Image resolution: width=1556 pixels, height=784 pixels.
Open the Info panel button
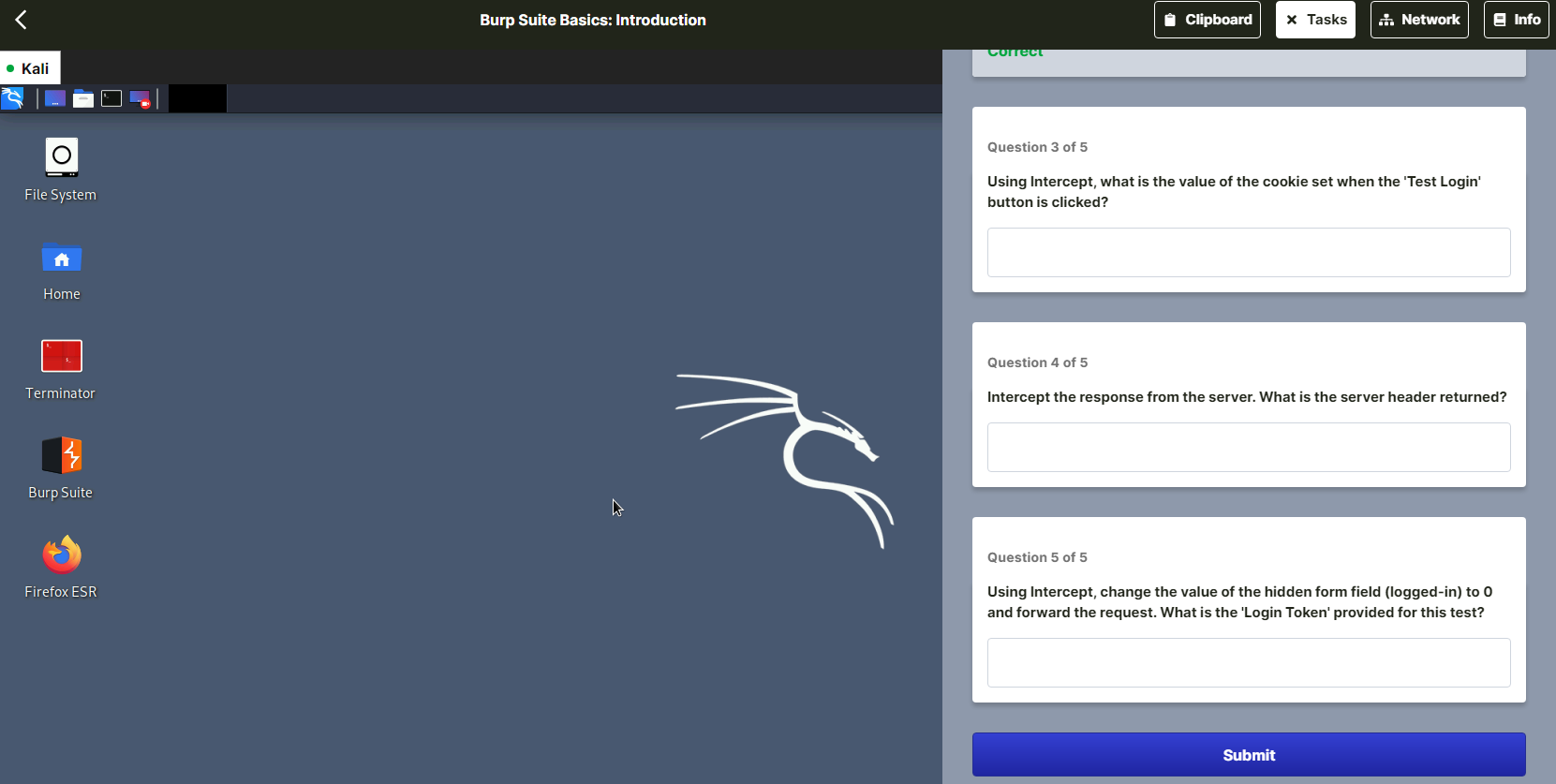(x=1517, y=20)
